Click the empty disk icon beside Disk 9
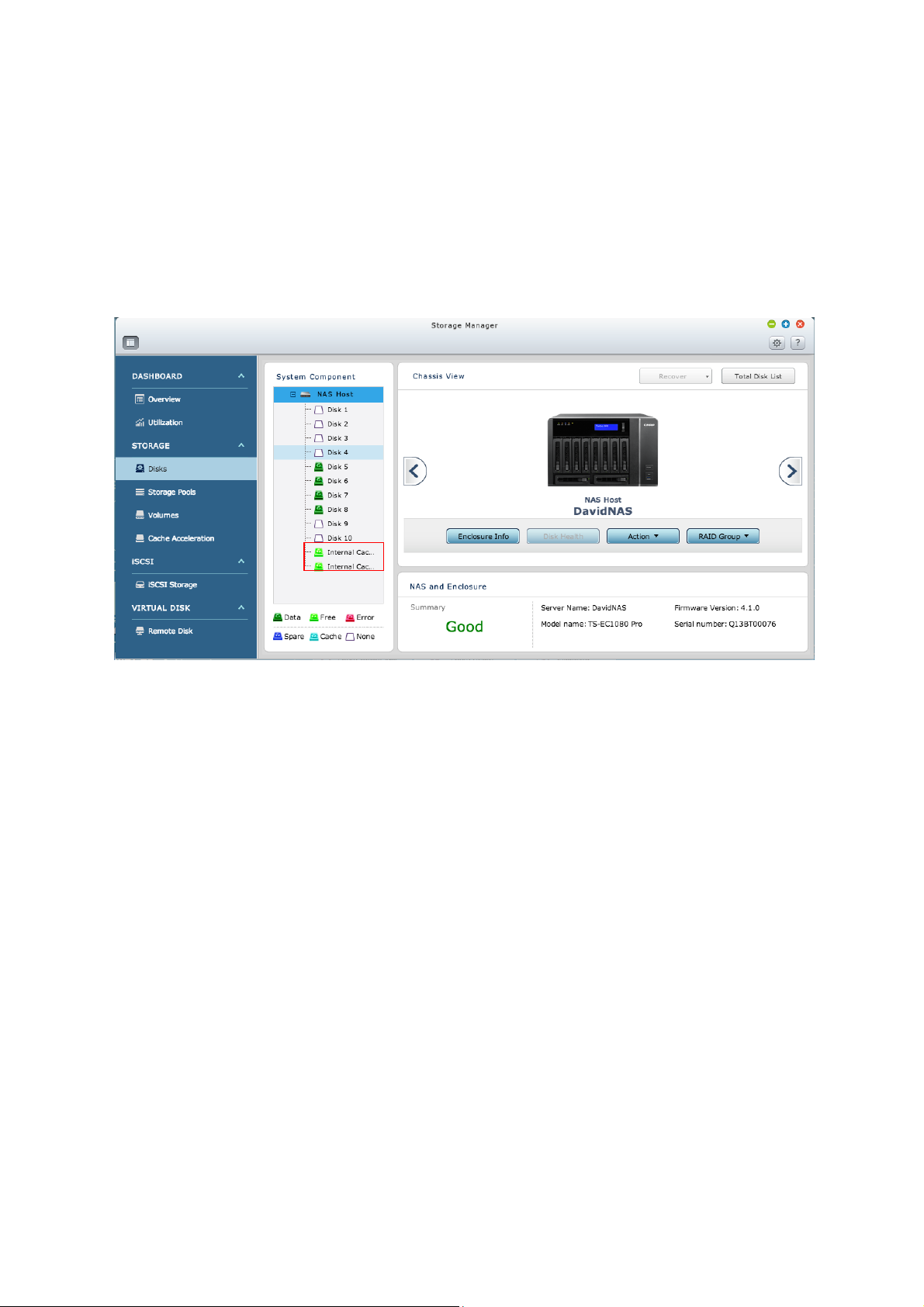The image size is (924, 1307). pyautogui.click(x=319, y=524)
